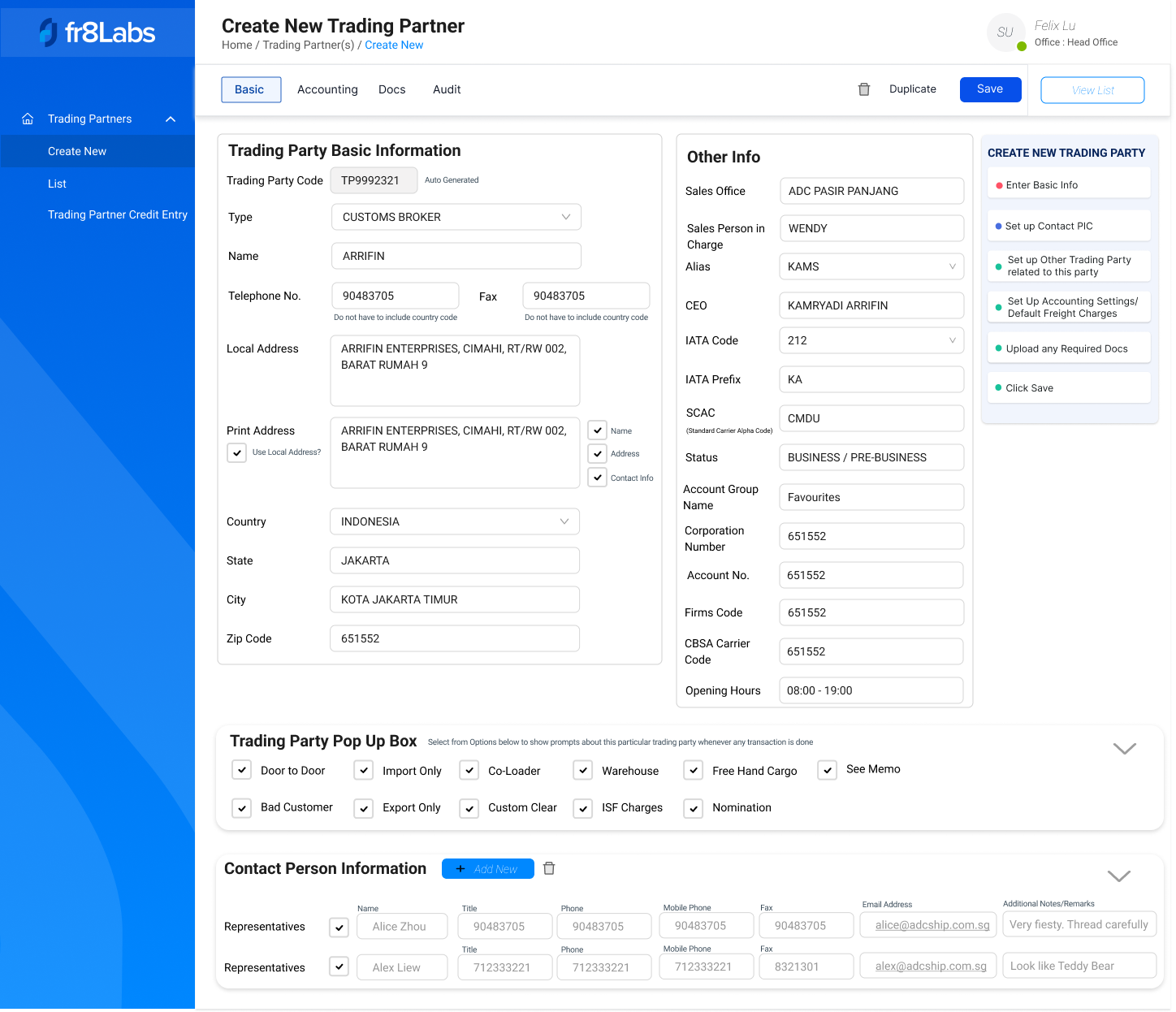Open the Country dropdown

[455, 521]
